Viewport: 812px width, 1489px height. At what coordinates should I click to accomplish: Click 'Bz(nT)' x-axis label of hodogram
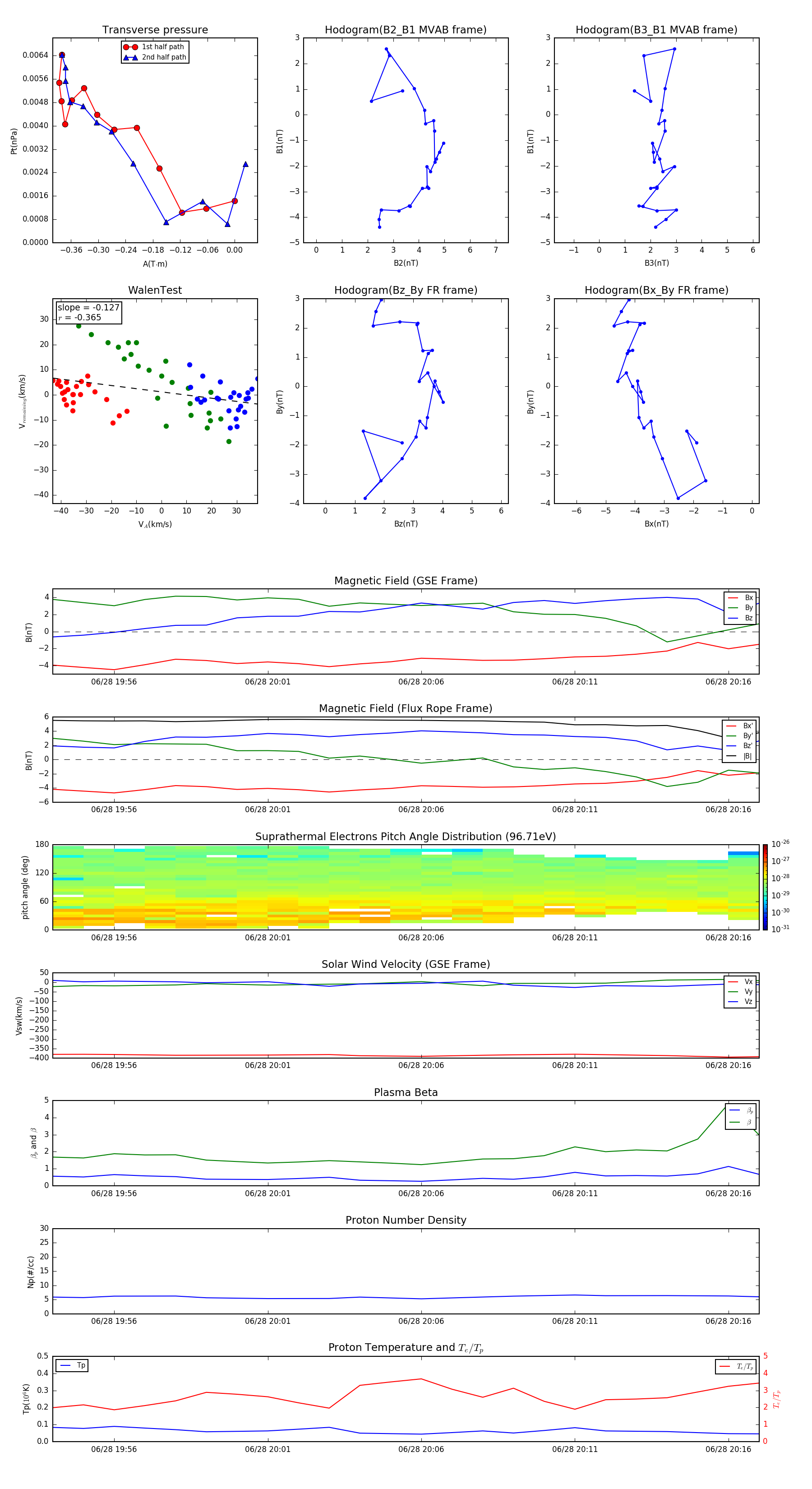click(406, 524)
